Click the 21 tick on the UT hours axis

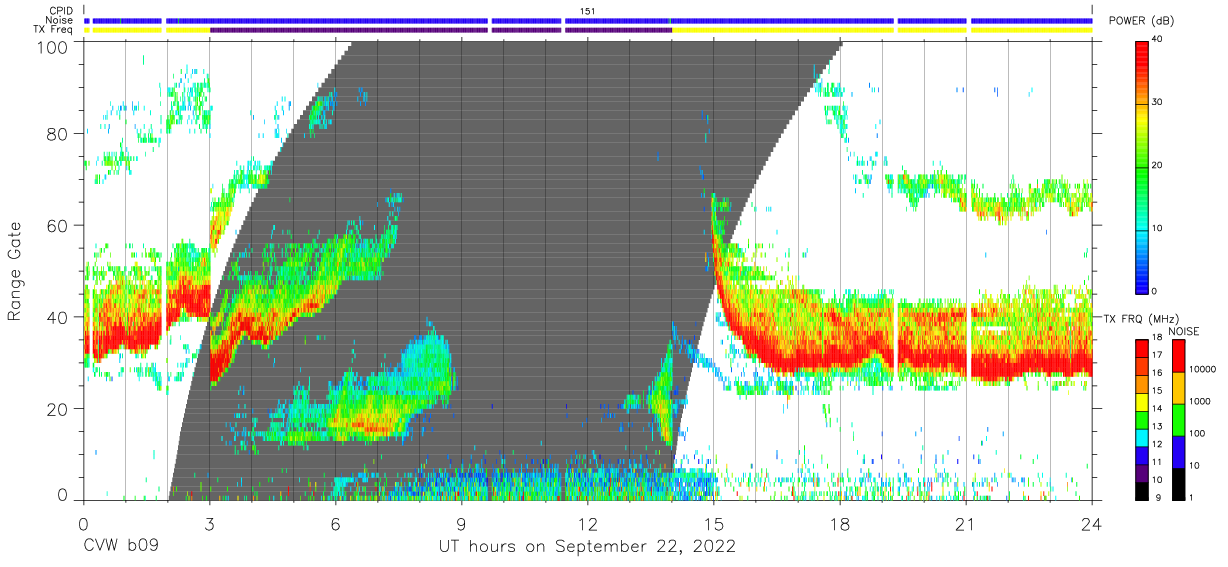[x=966, y=522]
